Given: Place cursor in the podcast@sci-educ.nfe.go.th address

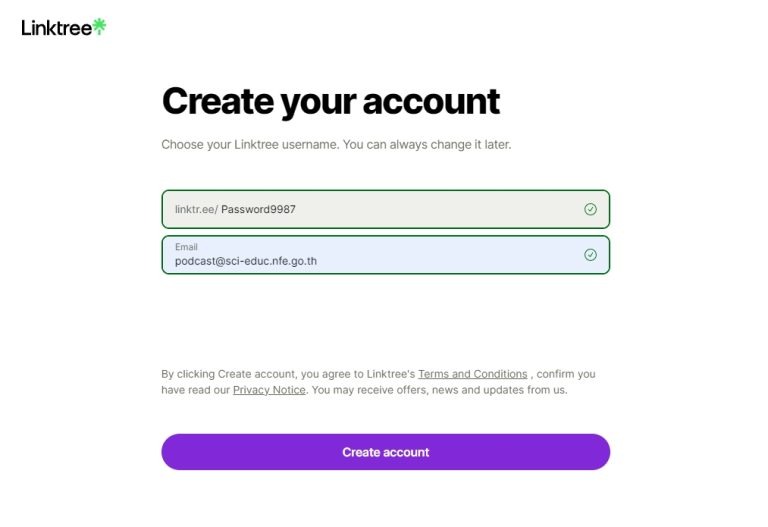Looking at the screenshot, I should click(246, 261).
